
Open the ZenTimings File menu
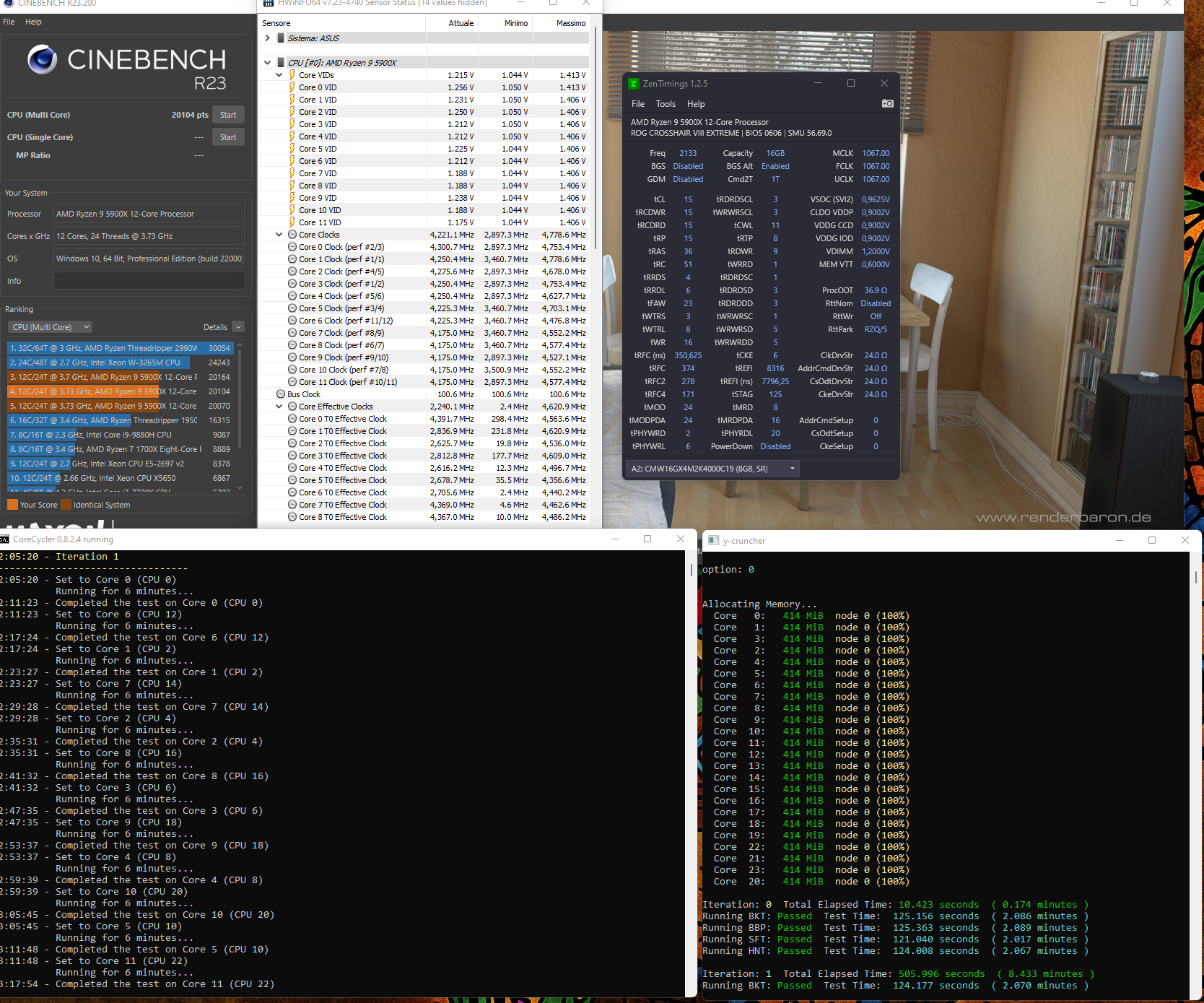coord(638,104)
